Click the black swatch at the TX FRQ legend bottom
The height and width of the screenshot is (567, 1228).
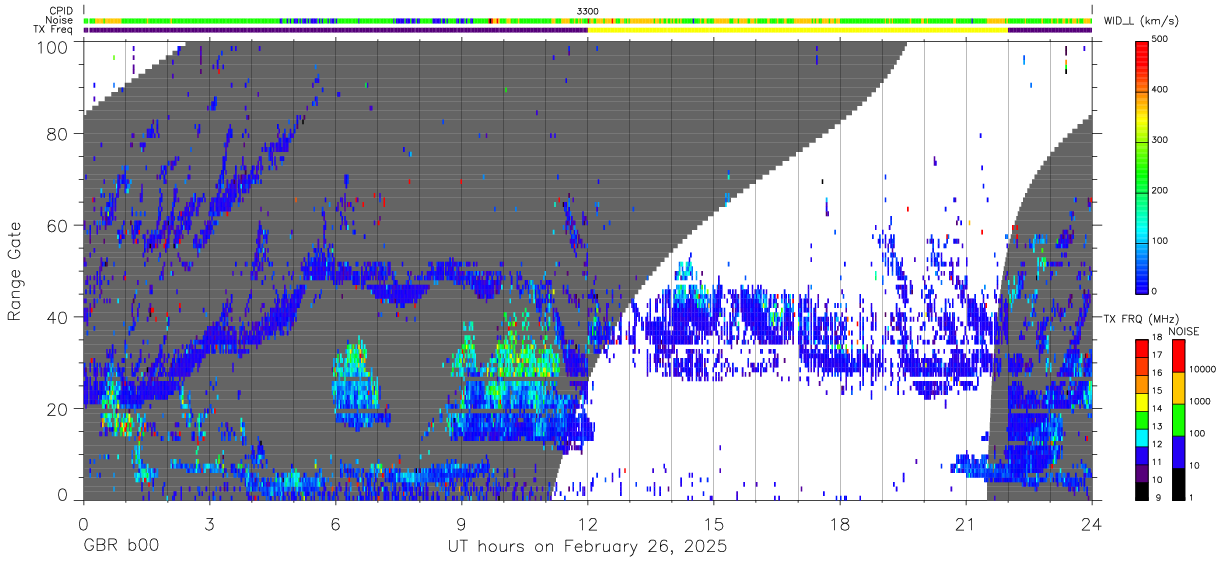click(x=1143, y=491)
